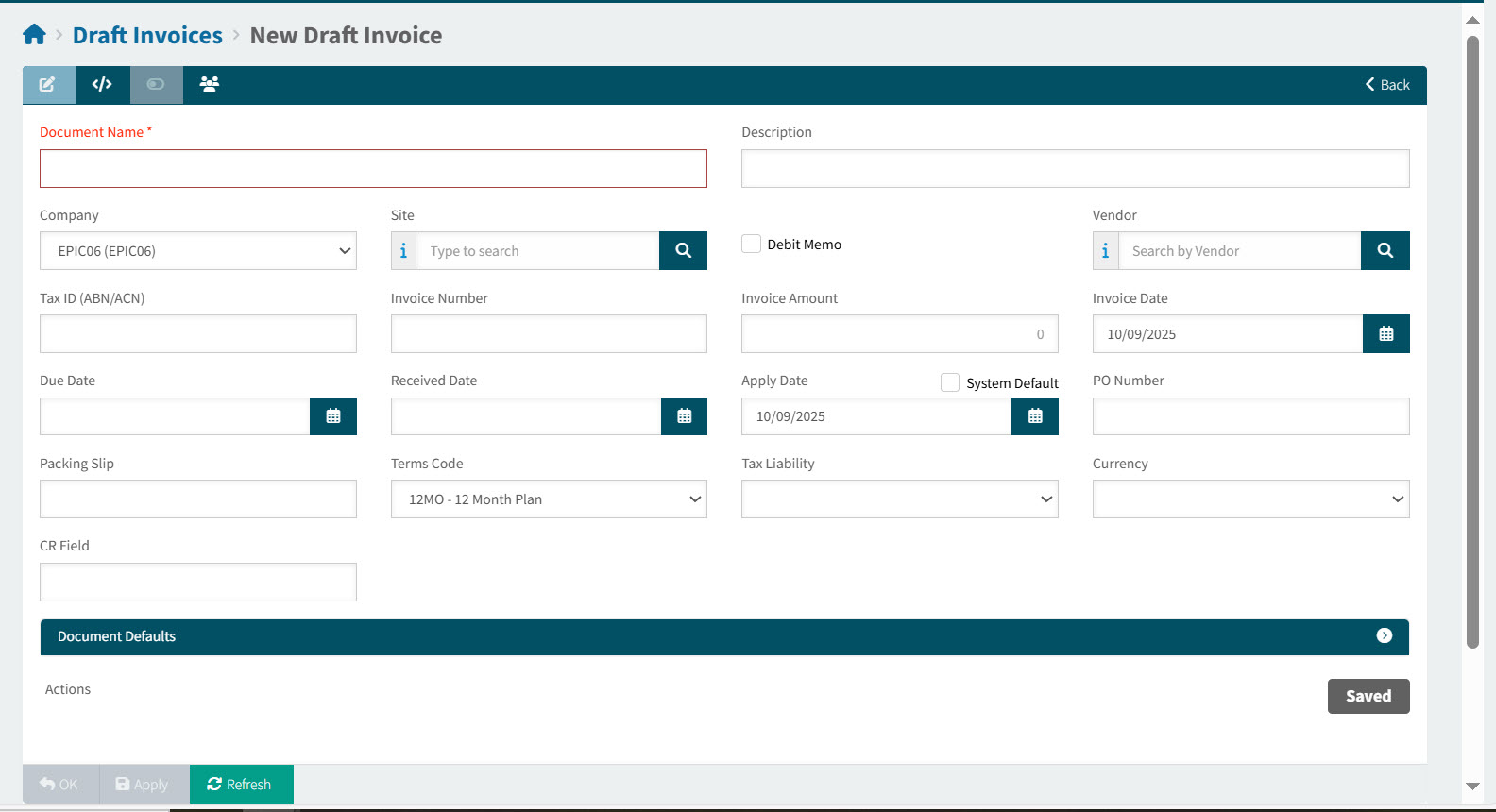
Task: Click the Refresh button
Action: coord(241,785)
